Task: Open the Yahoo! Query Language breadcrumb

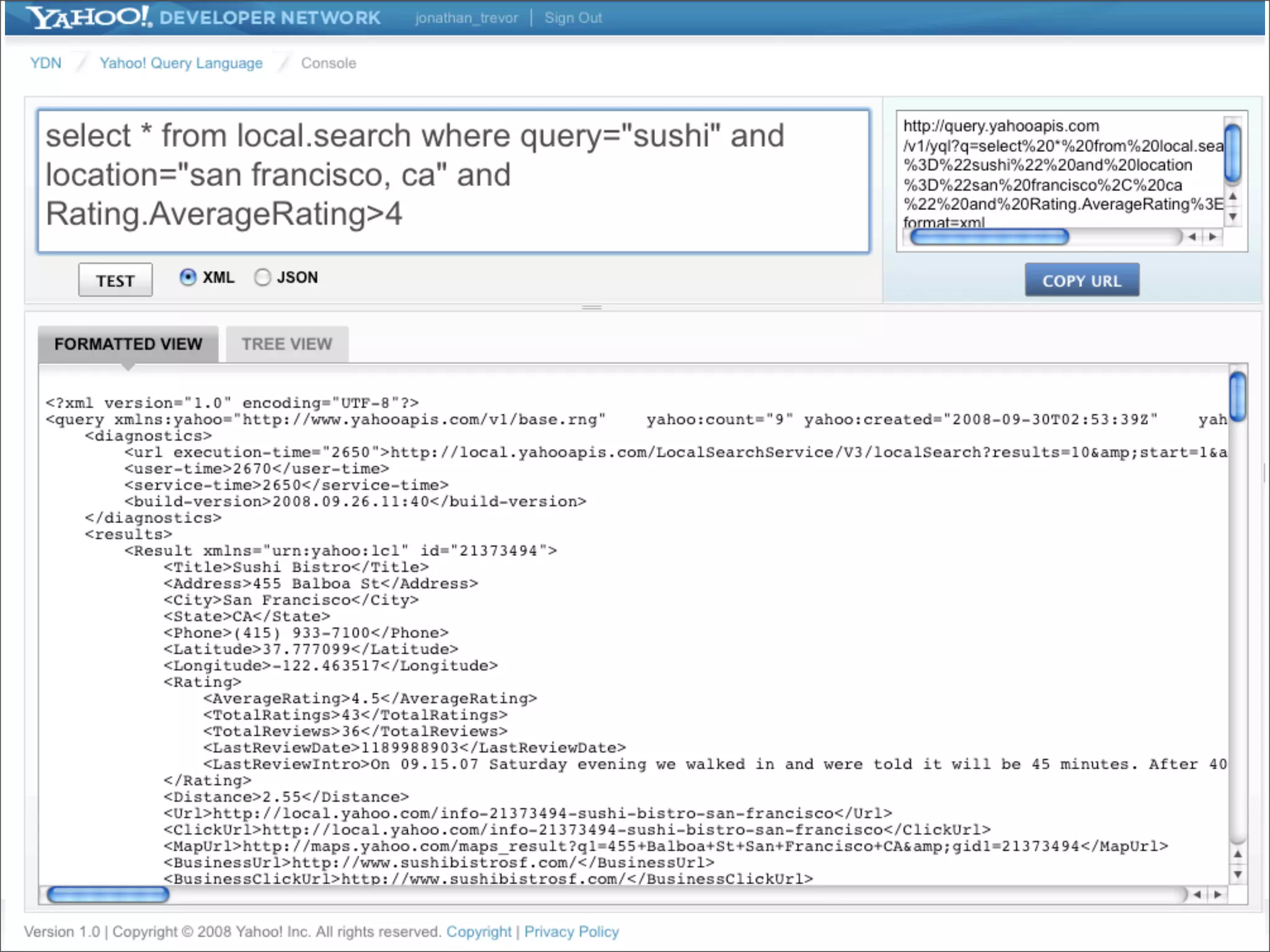Action: 181,63
